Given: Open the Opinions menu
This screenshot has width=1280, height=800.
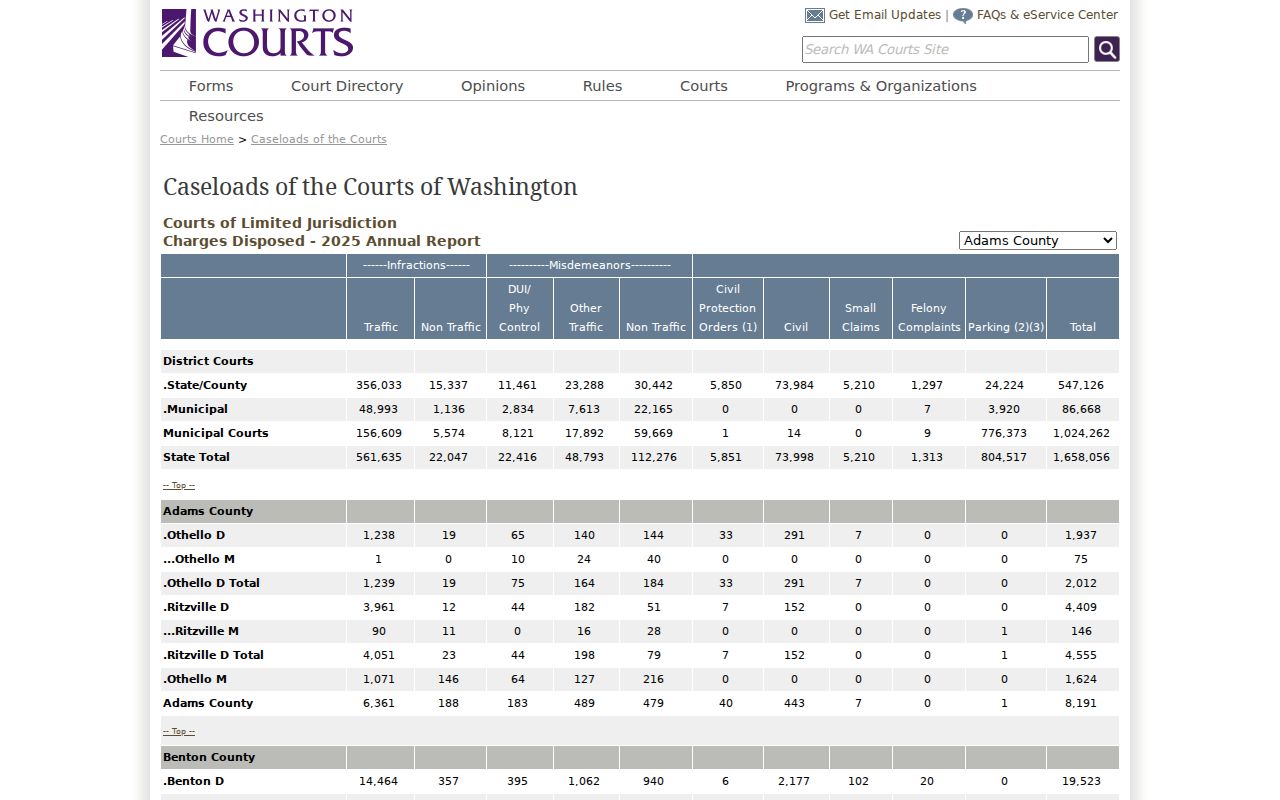Looking at the screenshot, I should click(x=493, y=86).
